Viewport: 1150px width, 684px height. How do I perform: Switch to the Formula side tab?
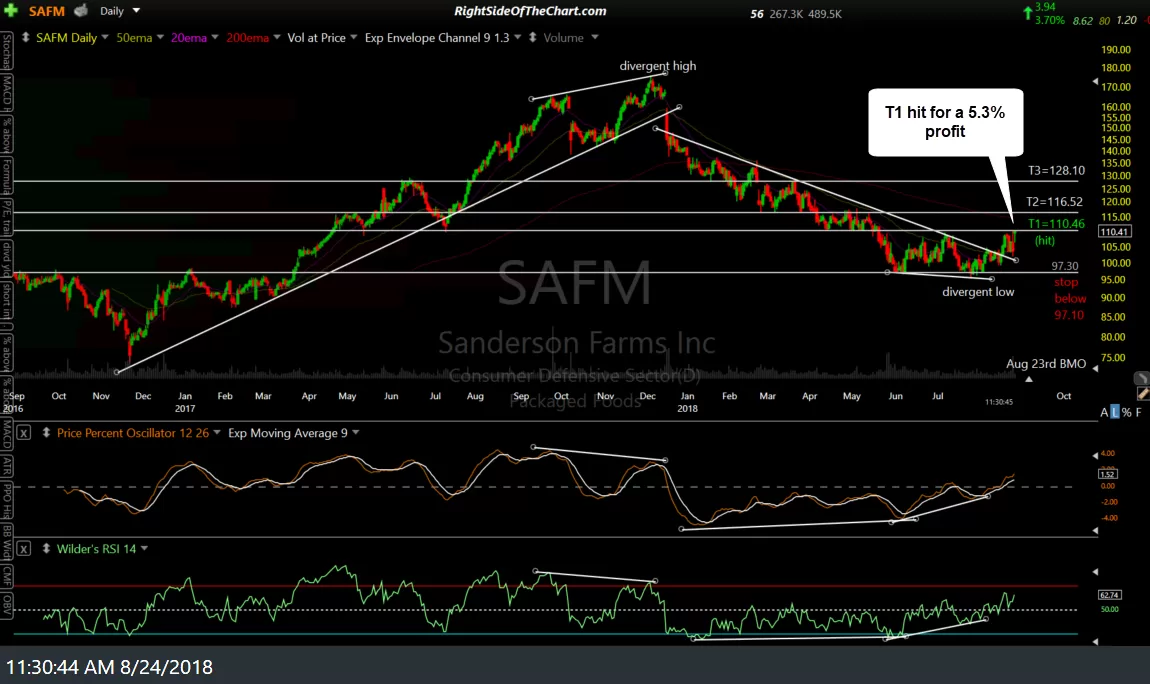(x=7, y=177)
